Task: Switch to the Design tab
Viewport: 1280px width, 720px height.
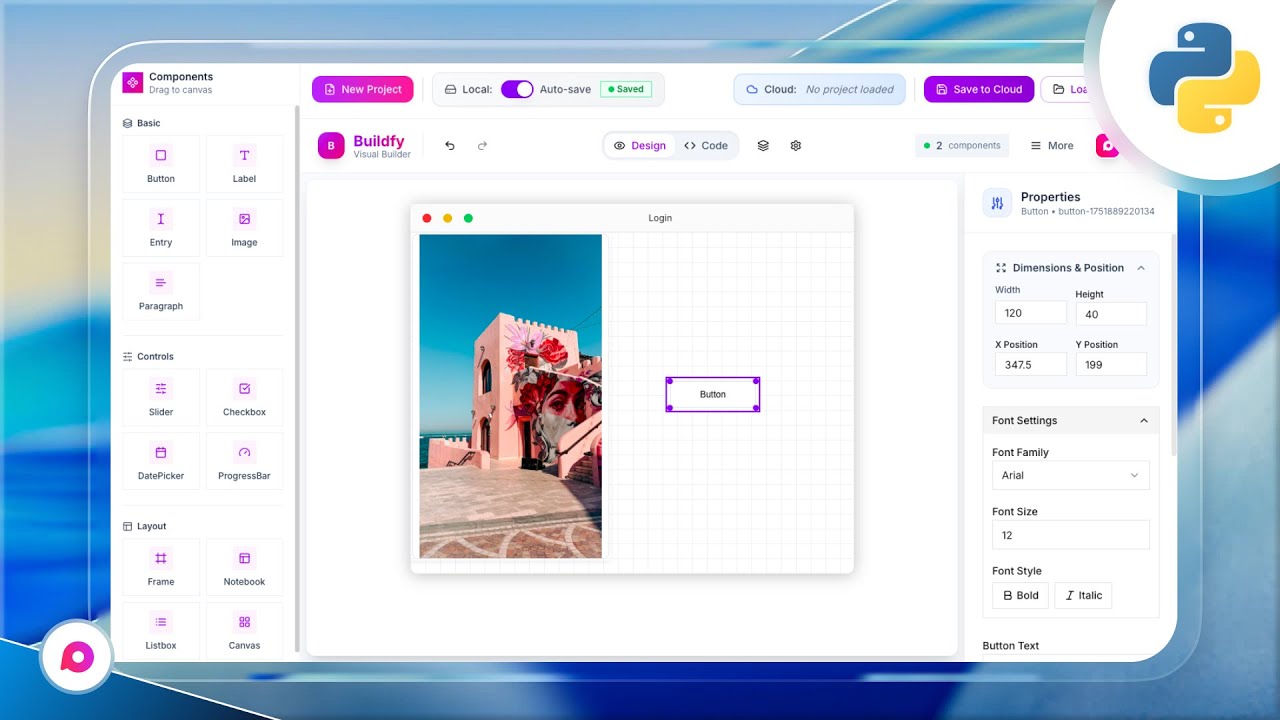Action: pyautogui.click(x=640, y=146)
